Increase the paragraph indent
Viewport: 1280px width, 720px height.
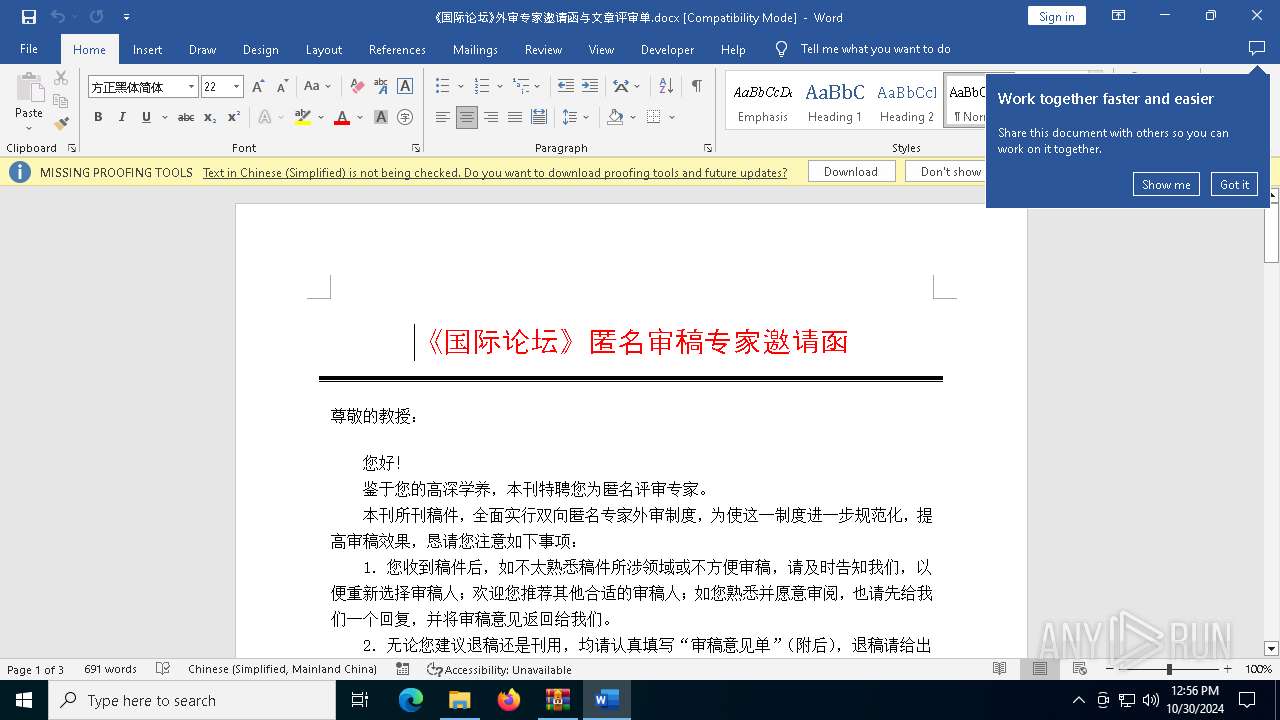pyautogui.click(x=590, y=87)
